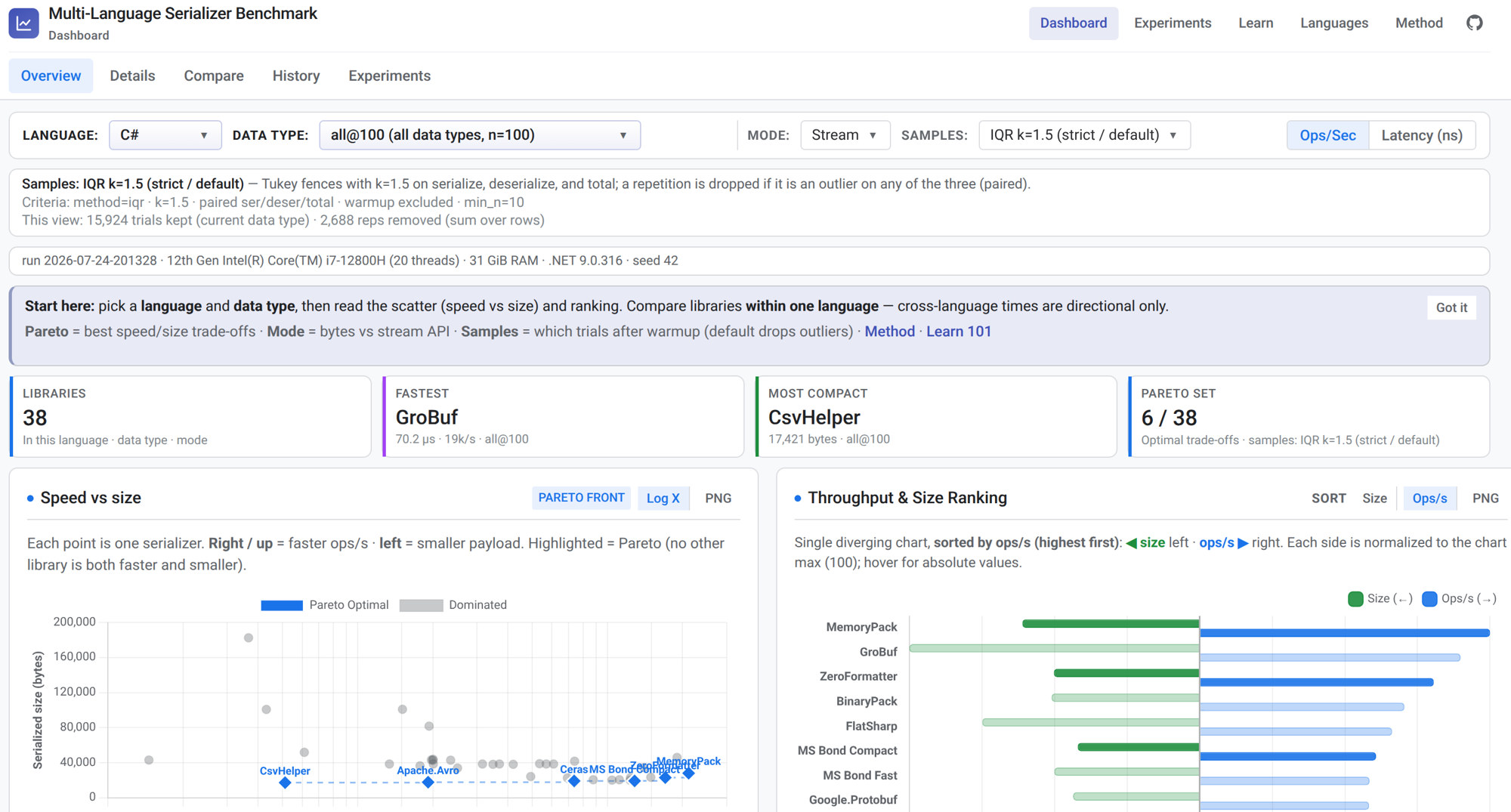Follow the Learn 101 link
This screenshot has height=812, width=1511.
(959, 332)
